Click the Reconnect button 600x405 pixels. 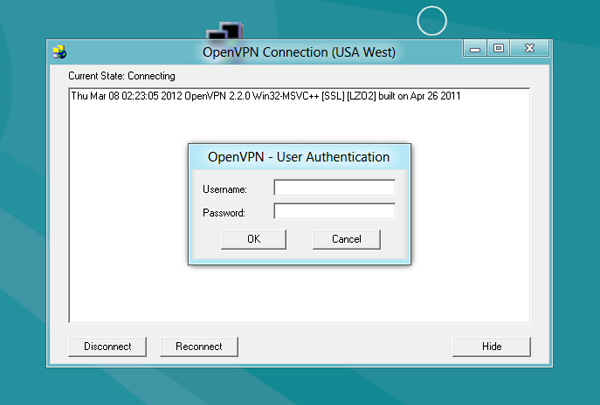coord(199,346)
